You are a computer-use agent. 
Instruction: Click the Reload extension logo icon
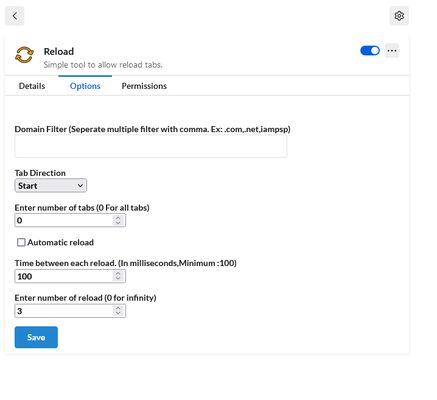[x=24, y=55]
